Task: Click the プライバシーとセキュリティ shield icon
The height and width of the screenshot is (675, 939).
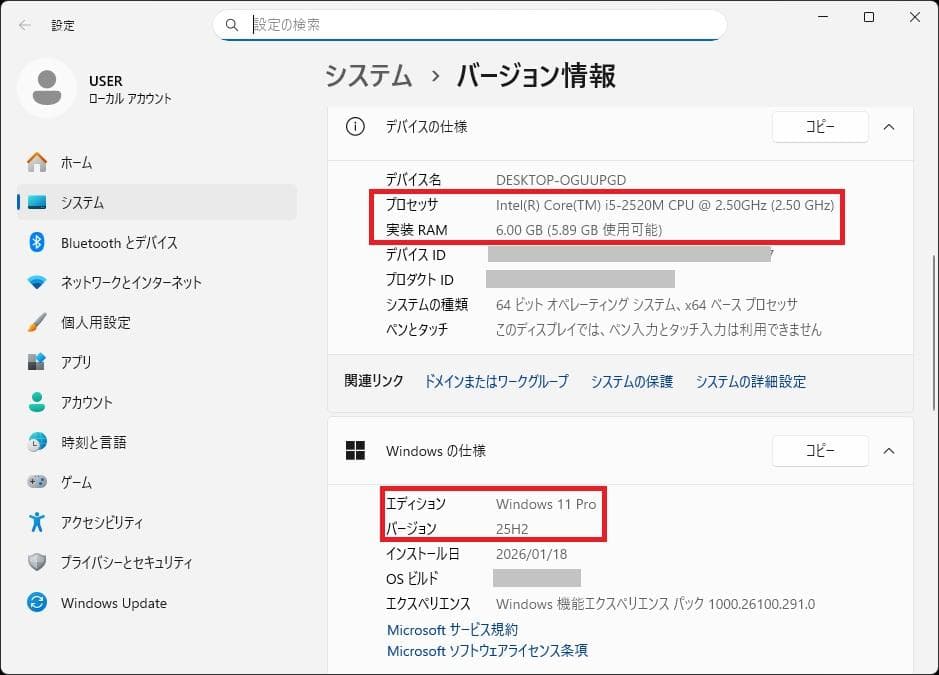Action: click(x=37, y=562)
